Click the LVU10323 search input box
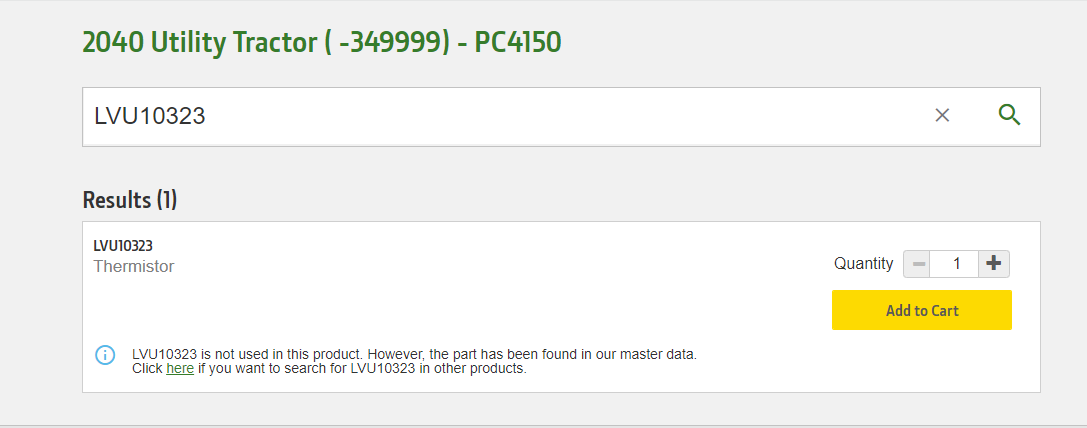The width and height of the screenshot is (1087, 428). pyautogui.click(x=500, y=116)
